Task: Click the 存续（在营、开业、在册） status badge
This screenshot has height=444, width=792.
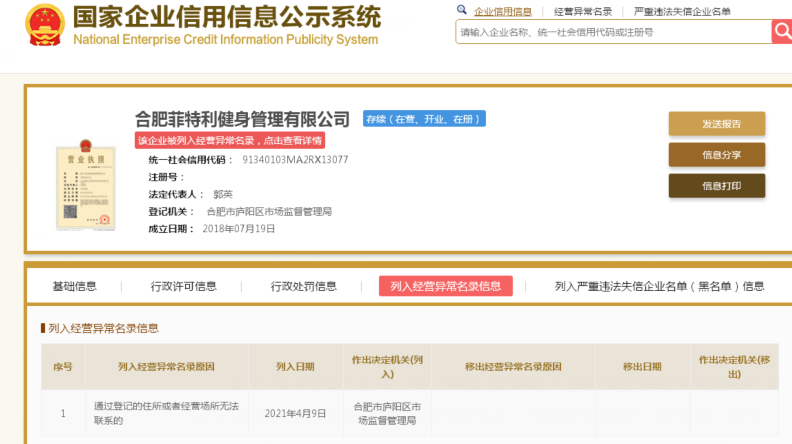Action: [x=424, y=119]
